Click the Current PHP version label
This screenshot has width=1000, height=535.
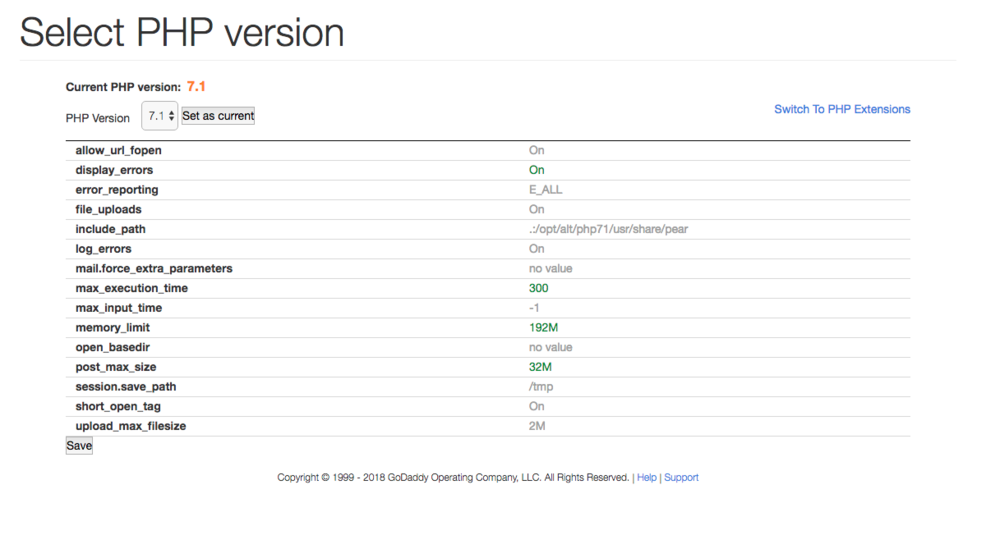pyautogui.click(x=123, y=87)
